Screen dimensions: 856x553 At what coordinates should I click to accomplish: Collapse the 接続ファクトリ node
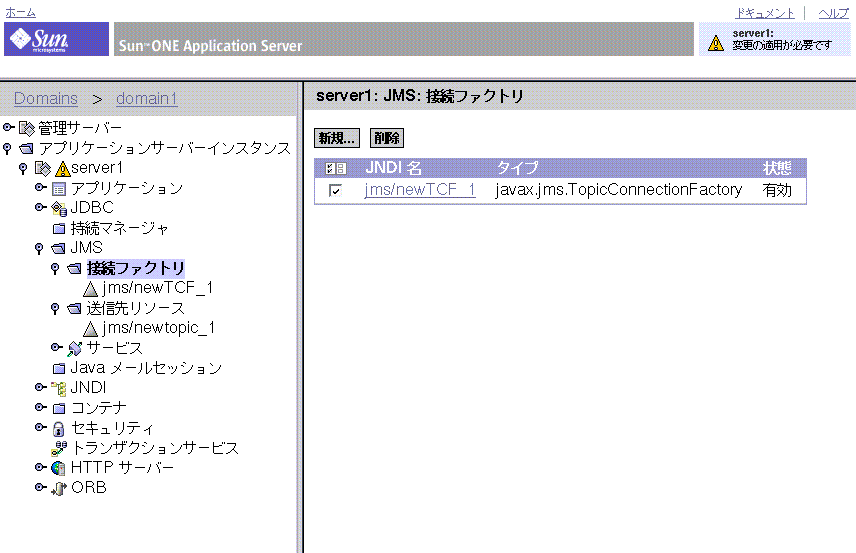55,268
